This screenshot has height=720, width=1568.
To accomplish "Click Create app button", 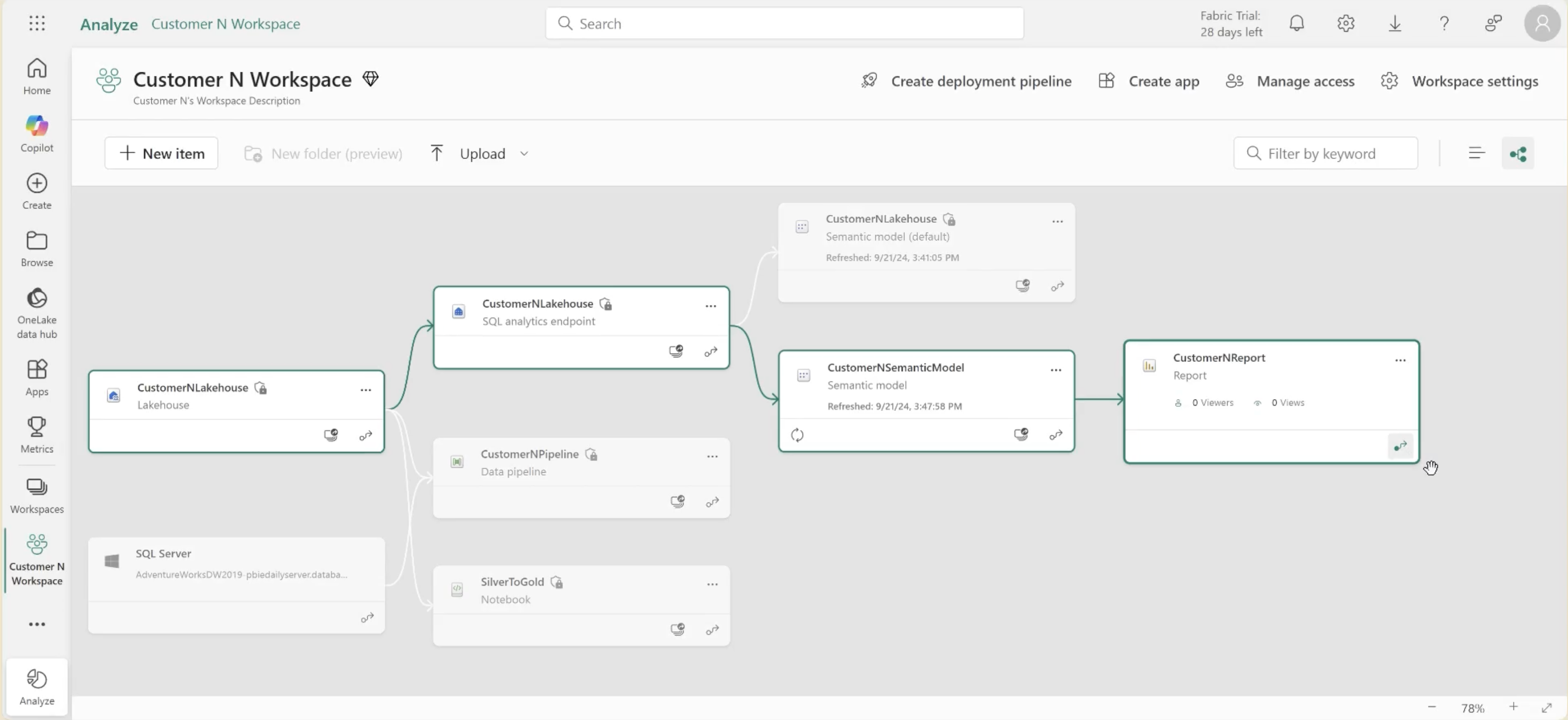I will coord(1149,81).
